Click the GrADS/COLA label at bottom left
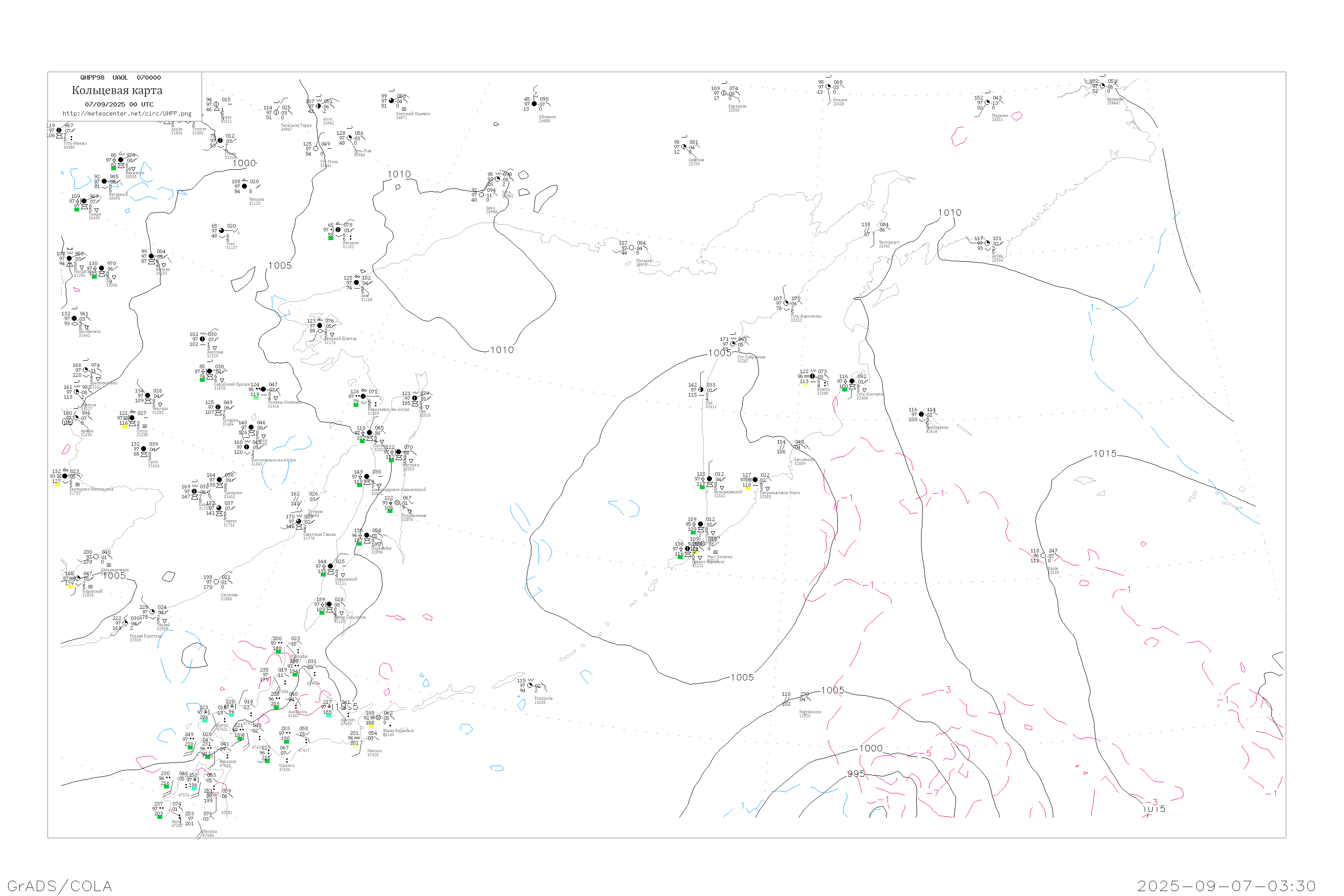Image resolution: width=1344 pixels, height=896 pixels. pos(60,886)
